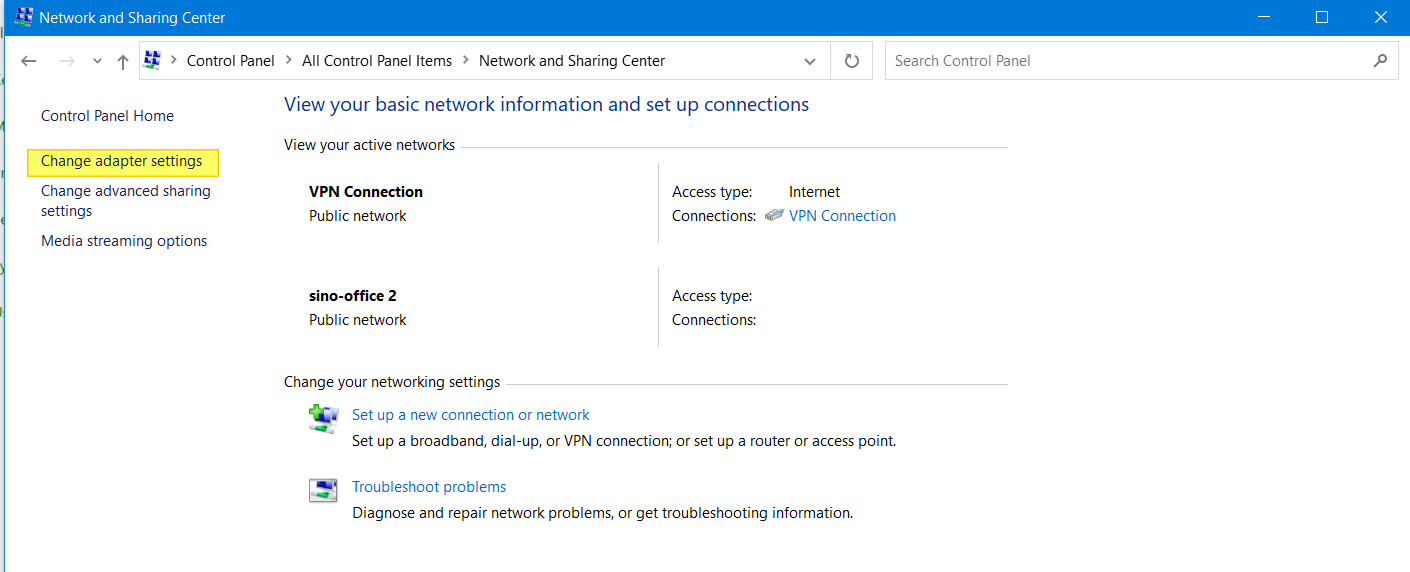Go up one level with the up arrow
Viewport: 1410px width, 572px height.
coord(123,61)
